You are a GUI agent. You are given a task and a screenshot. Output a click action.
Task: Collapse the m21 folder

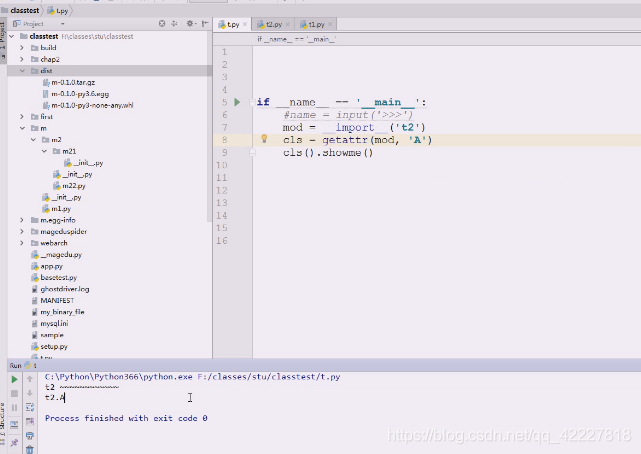44,151
